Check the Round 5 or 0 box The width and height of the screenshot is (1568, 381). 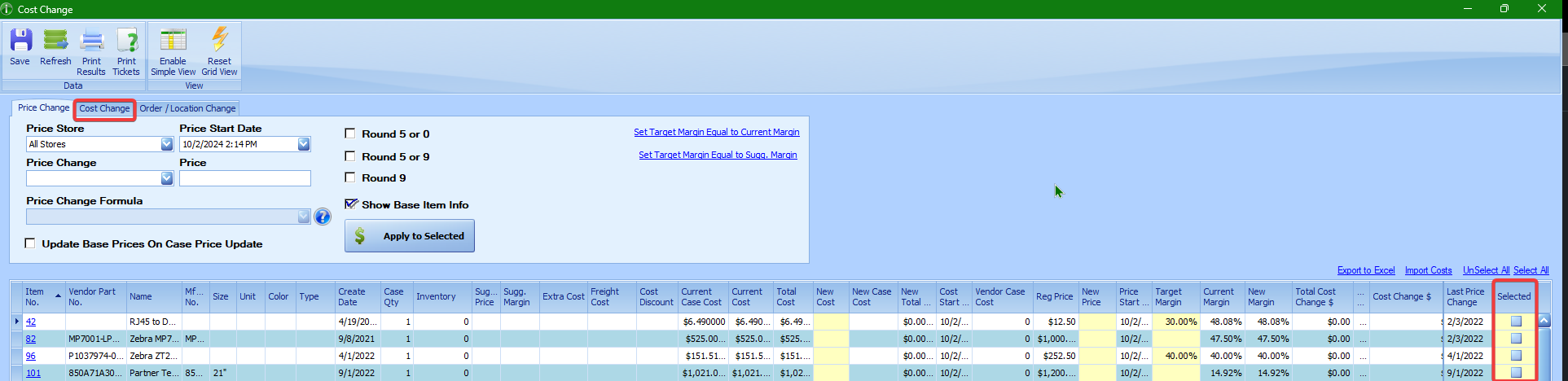pyautogui.click(x=350, y=134)
